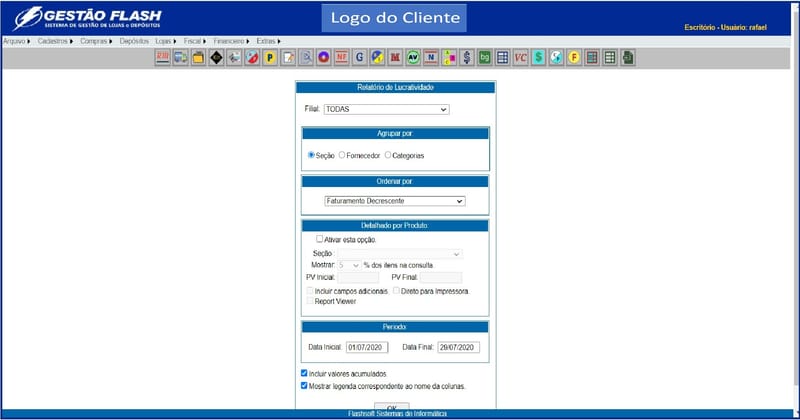Screen dimensions: 800x420
Task: Uncheck 'Incluir valores acumulados'
Action: [x=305, y=373]
